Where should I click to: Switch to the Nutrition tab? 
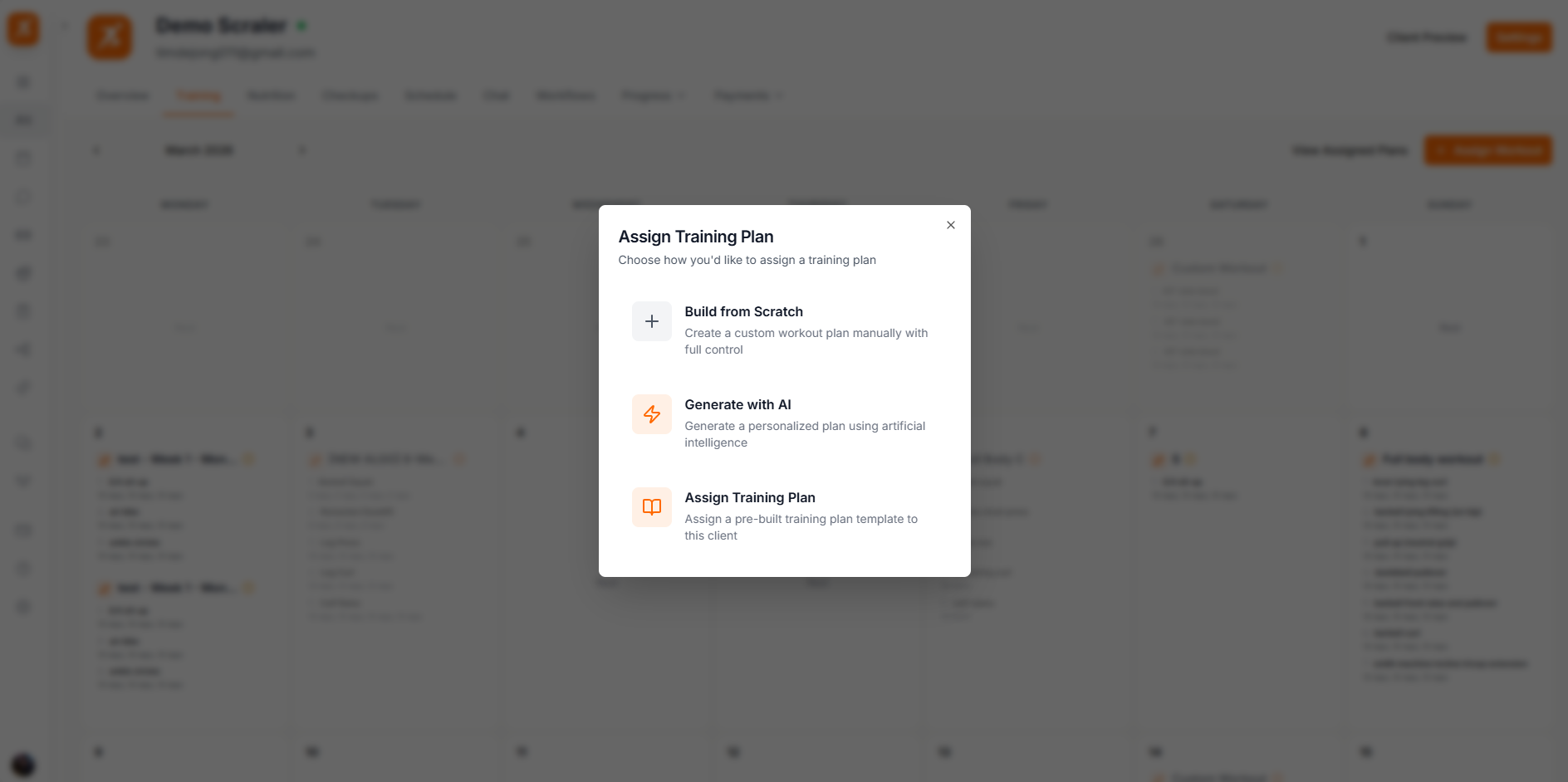click(270, 95)
